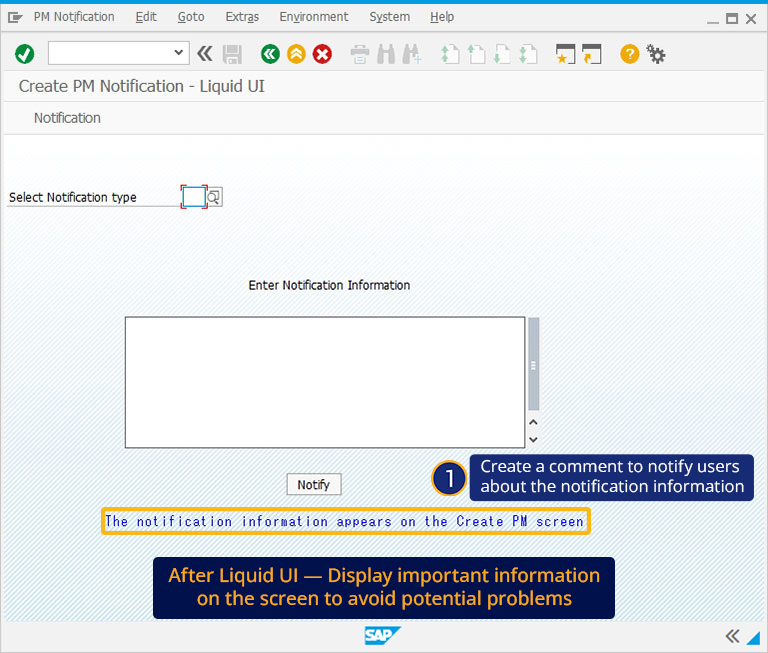Open the PM Notification menu
This screenshot has width=768, height=653.
click(x=74, y=17)
